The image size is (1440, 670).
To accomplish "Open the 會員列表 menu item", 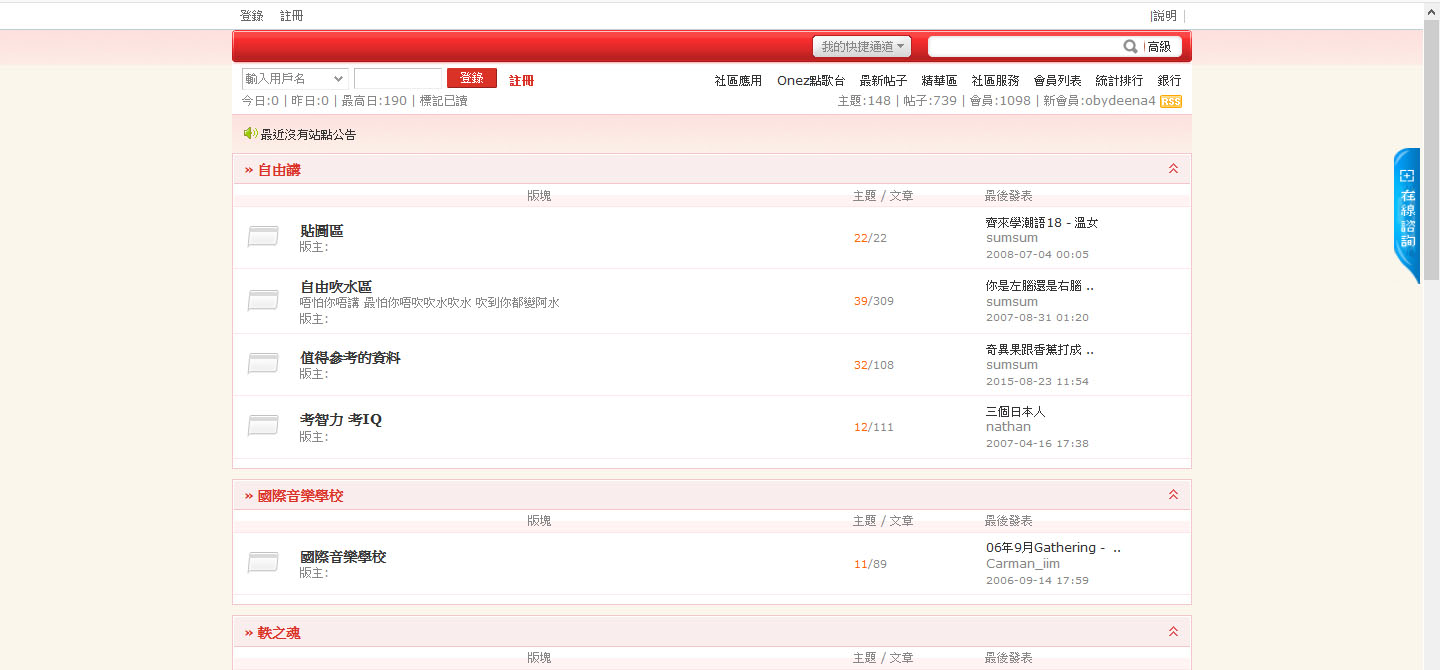I will point(1057,81).
